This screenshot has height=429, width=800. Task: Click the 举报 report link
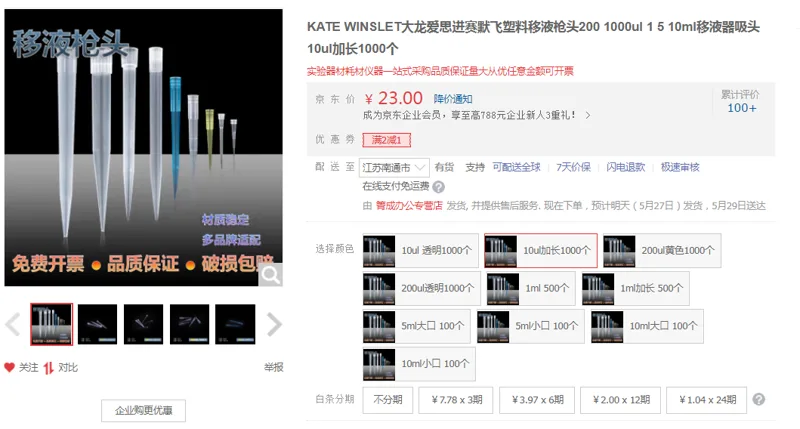click(x=273, y=367)
